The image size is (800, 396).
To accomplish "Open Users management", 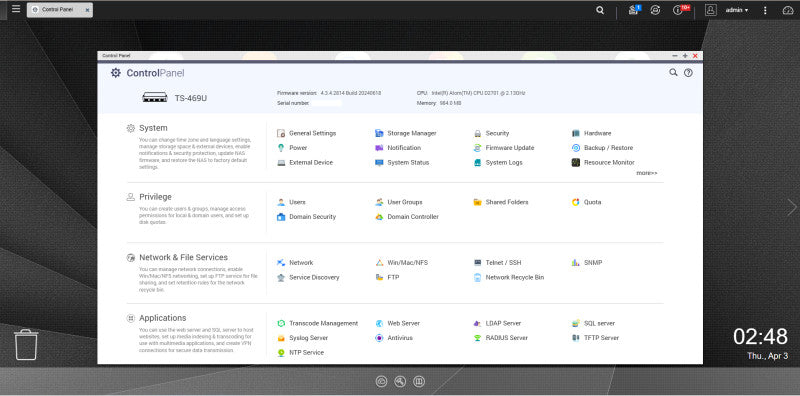I will coord(291,202).
